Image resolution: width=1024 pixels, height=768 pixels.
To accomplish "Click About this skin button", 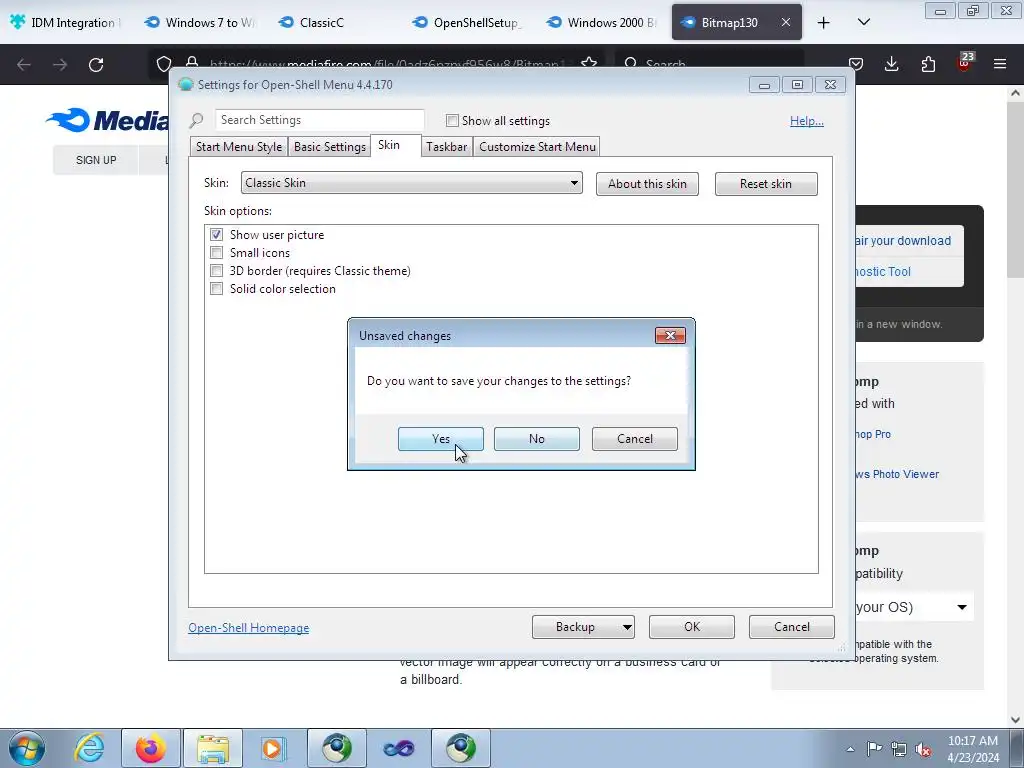I will [647, 184].
